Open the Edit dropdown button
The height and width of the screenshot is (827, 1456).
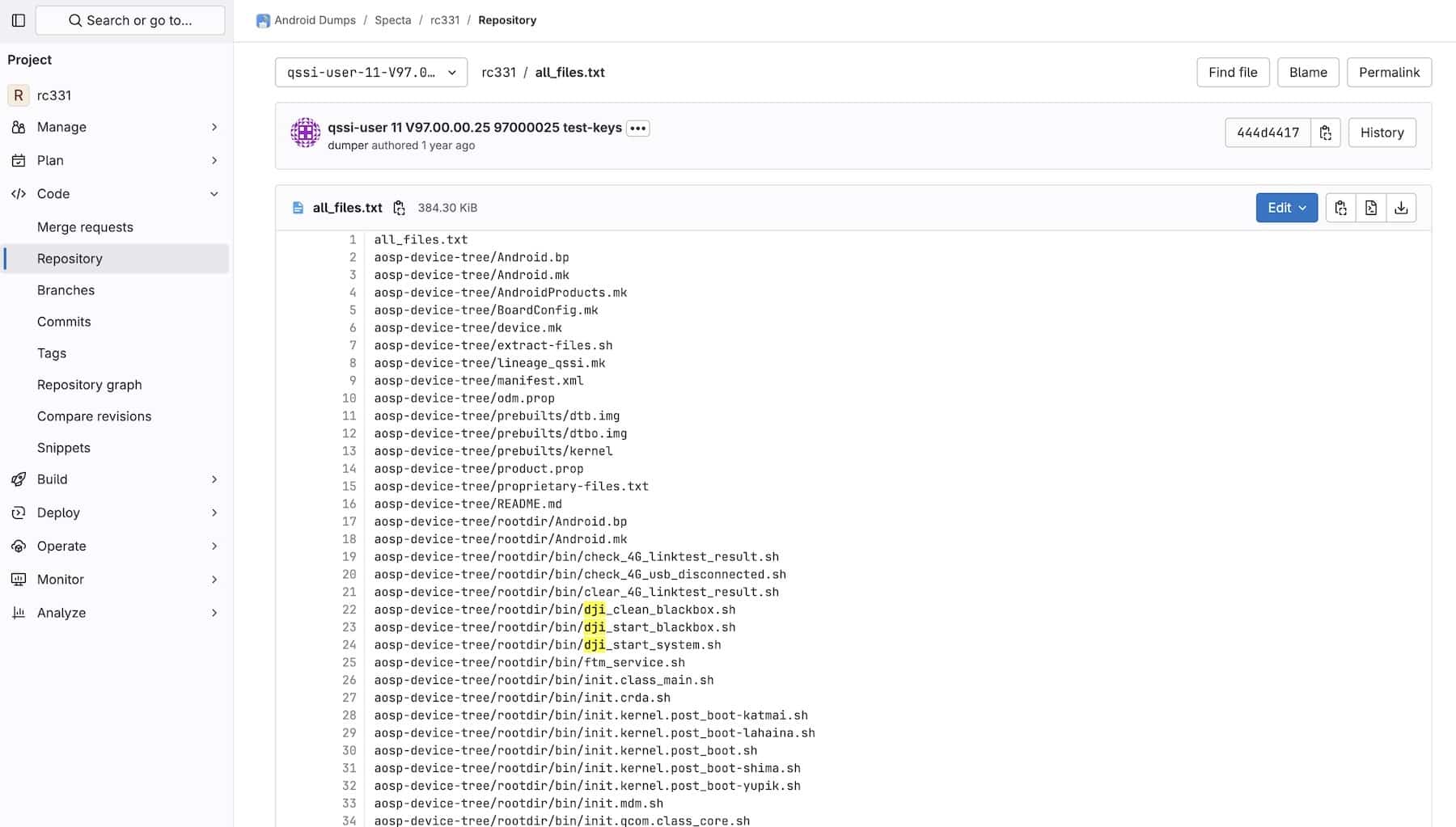click(x=1286, y=208)
